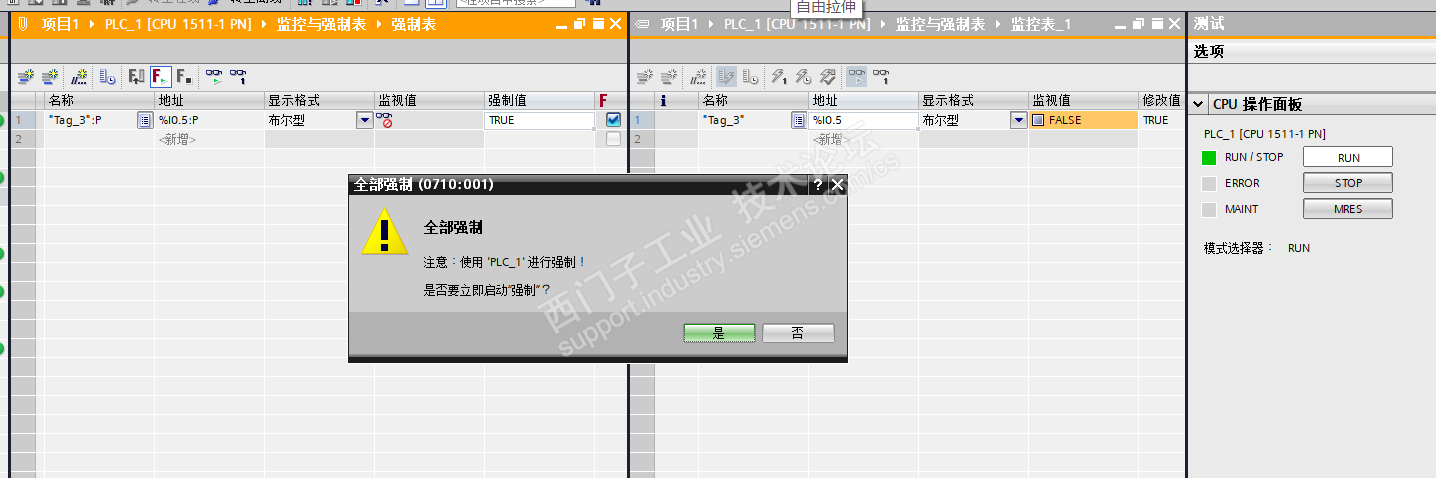Click 修改值 column header in watch table
The width and height of the screenshot is (1436, 478).
pos(1162,100)
